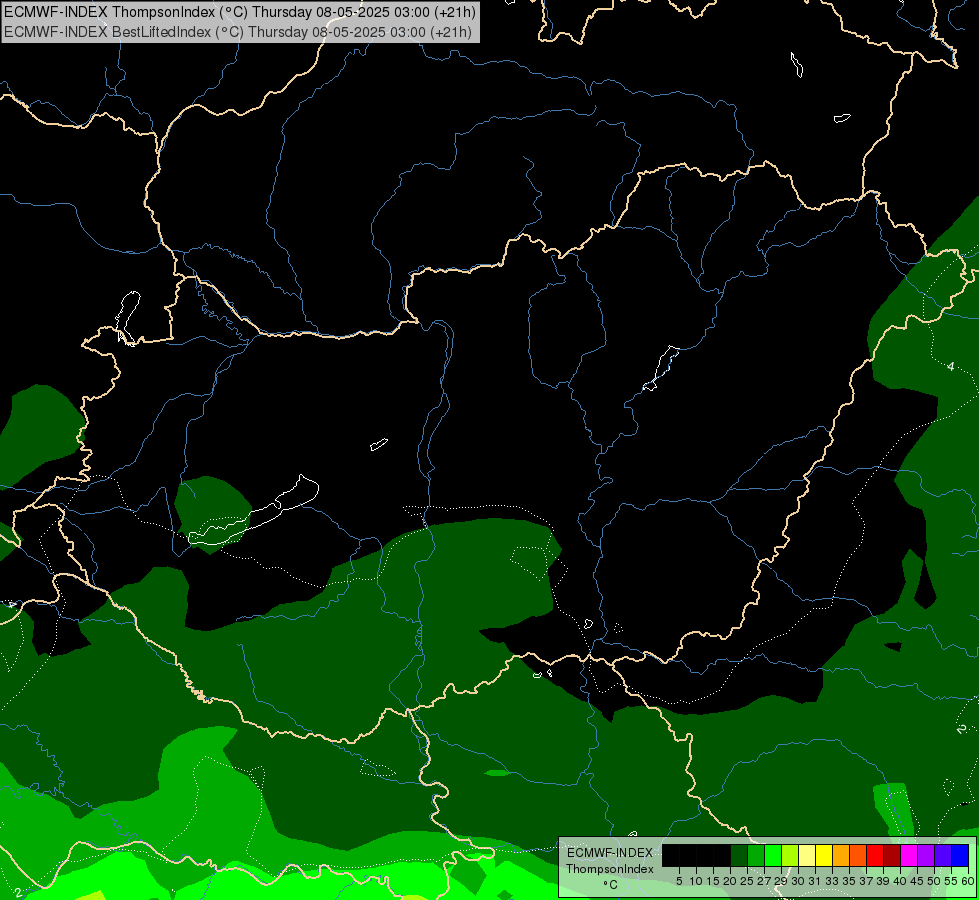
Task: Click the ThompsonIndex title line at top
Action: [x=240, y=11]
